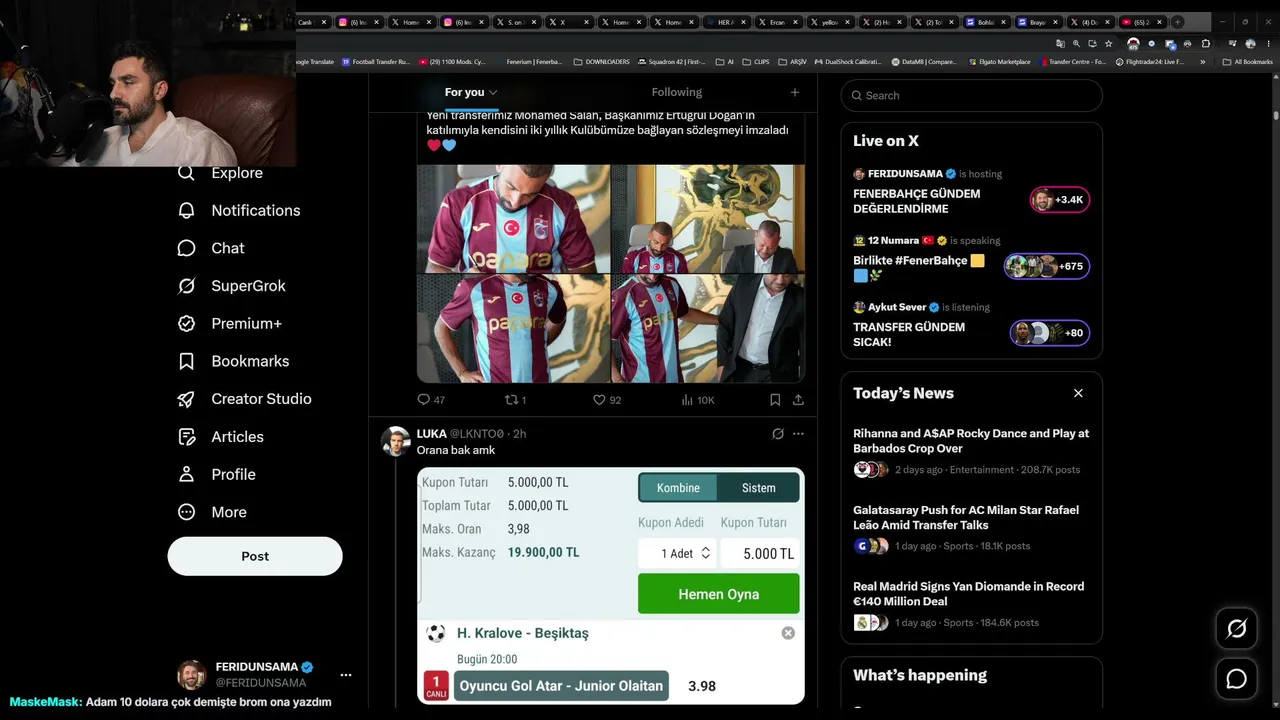View analytics showing 10K views
Screen dimensions: 1280x720
tap(698, 400)
